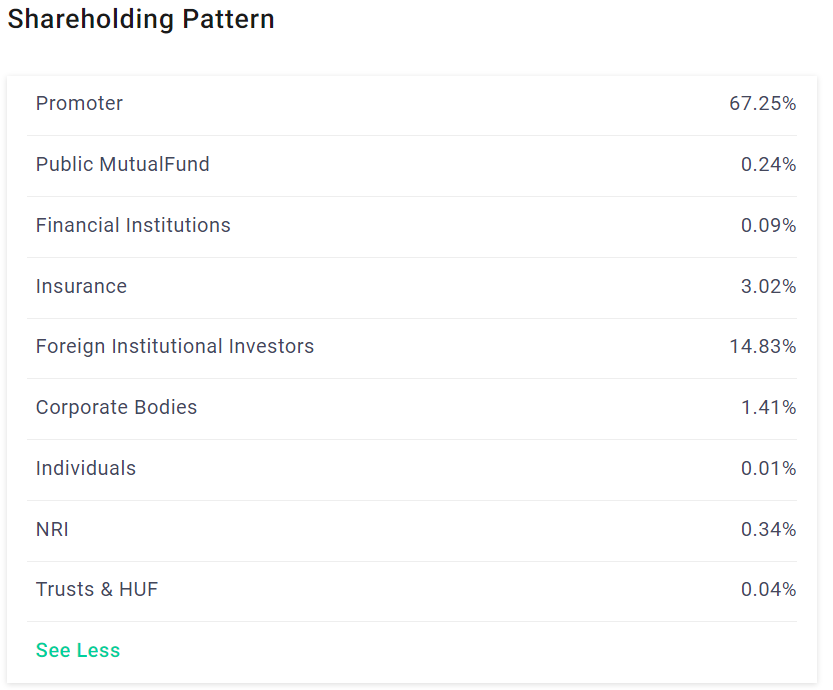Viewport: 833px width, 690px height.
Task: Click the Shareholding Pattern heading
Action: pyautogui.click(x=141, y=20)
